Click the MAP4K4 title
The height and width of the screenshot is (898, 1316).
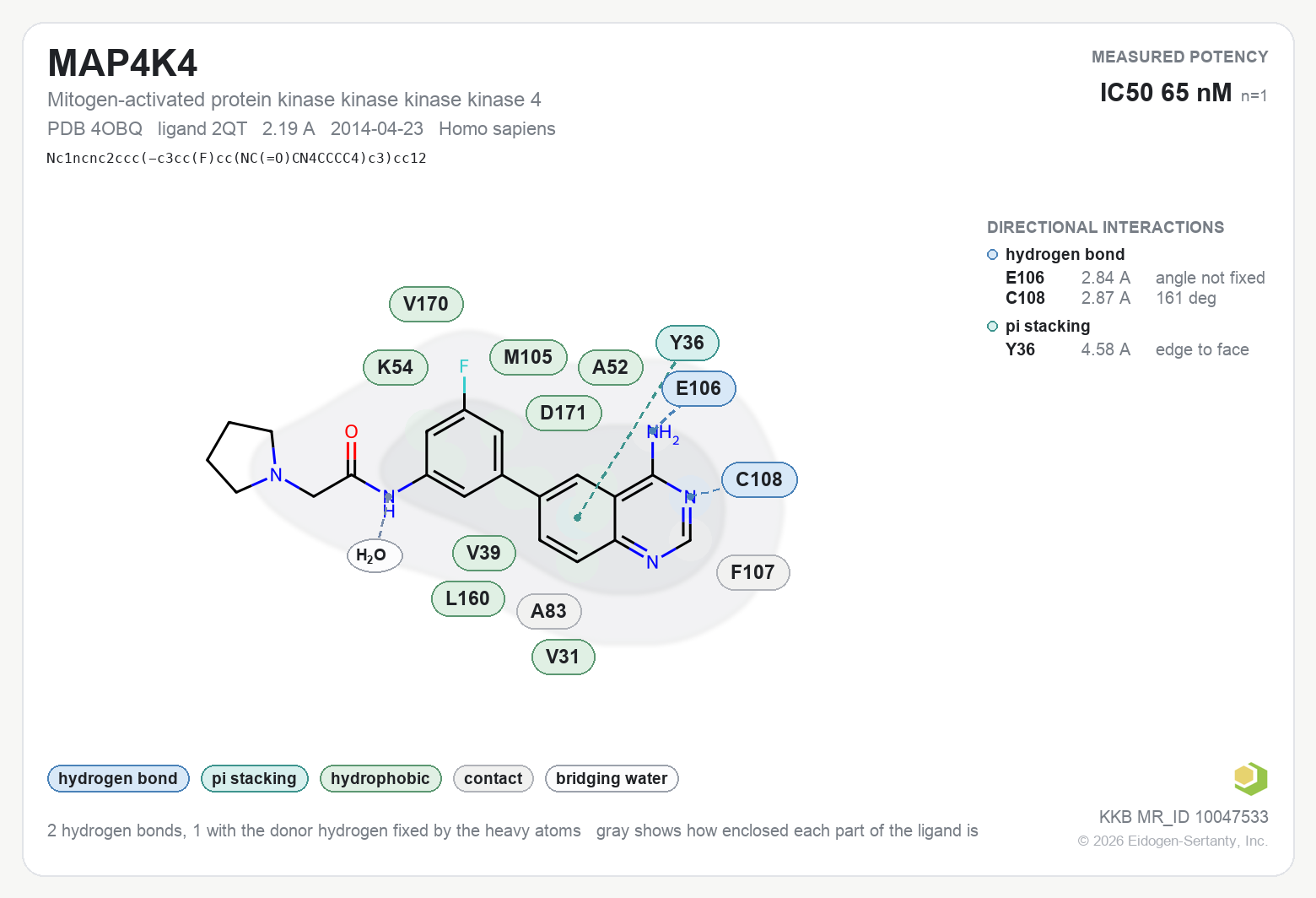point(122,63)
